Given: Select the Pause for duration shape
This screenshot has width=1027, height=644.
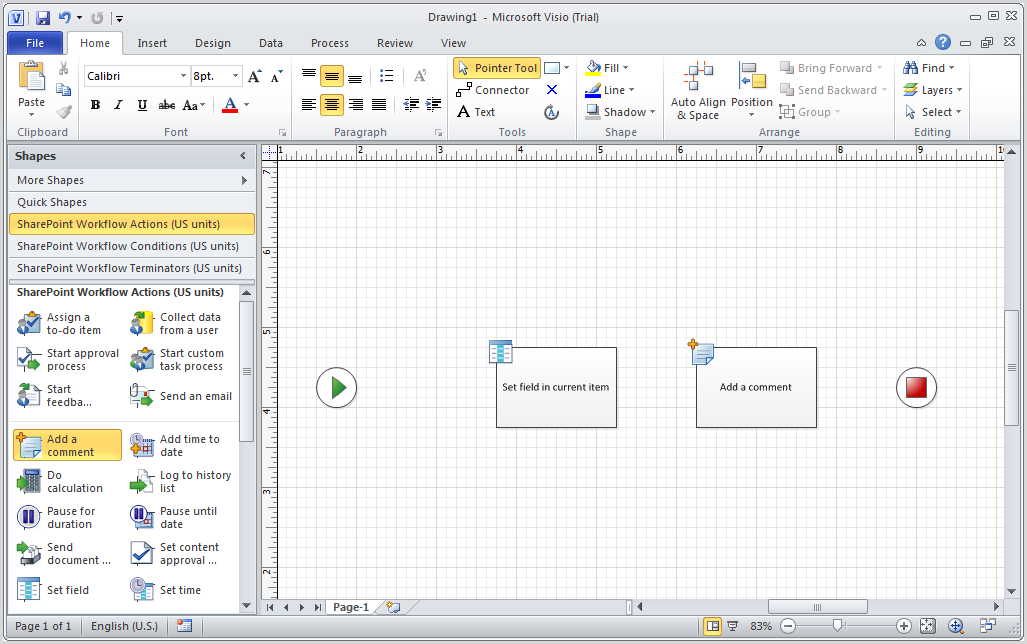Looking at the screenshot, I should (x=56, y=518).
